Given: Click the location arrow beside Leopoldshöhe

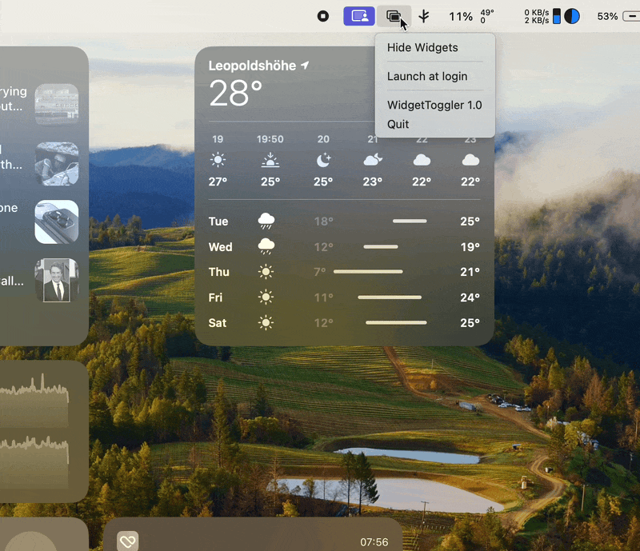Looking at the screenshot, I should pos(305,65).
